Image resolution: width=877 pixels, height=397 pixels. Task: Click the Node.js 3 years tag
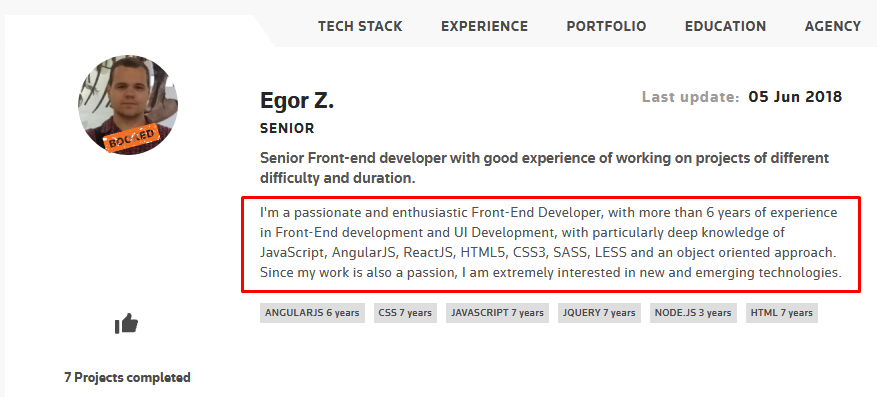[693, 313]
